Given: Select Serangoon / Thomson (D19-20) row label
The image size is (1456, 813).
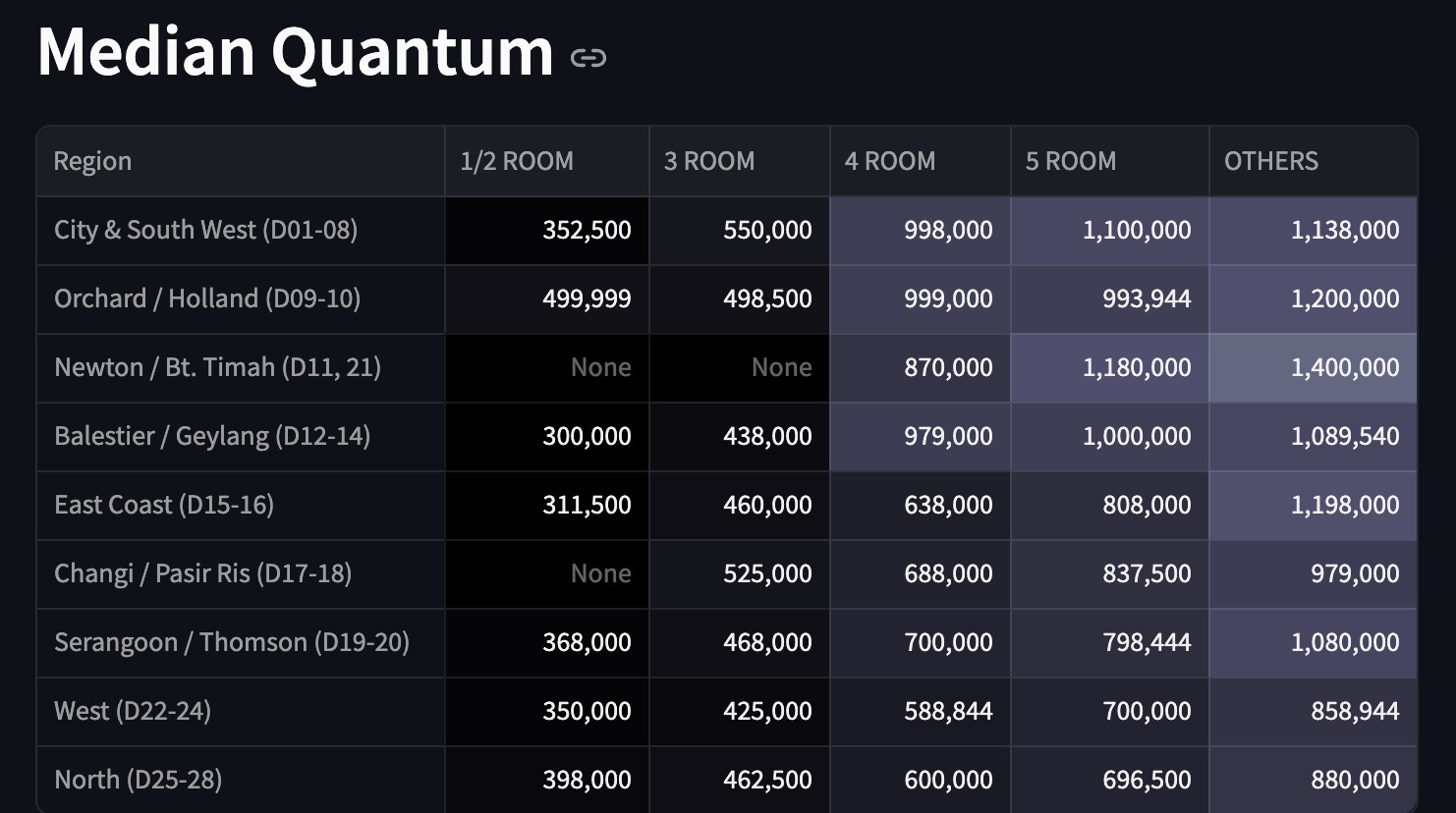Looking at the screenshot, I should [232, 642].
